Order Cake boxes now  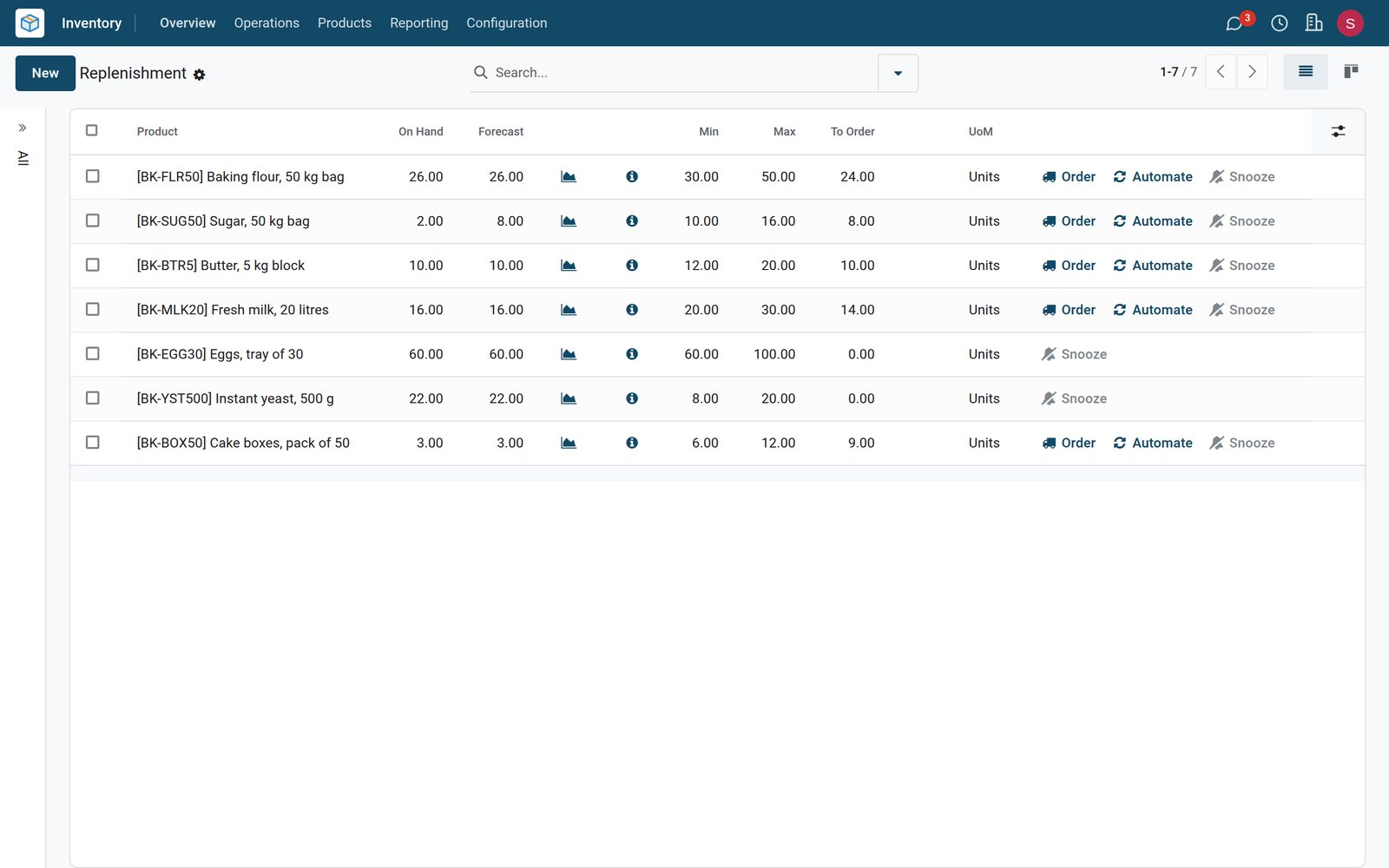tap(1069, 443)
